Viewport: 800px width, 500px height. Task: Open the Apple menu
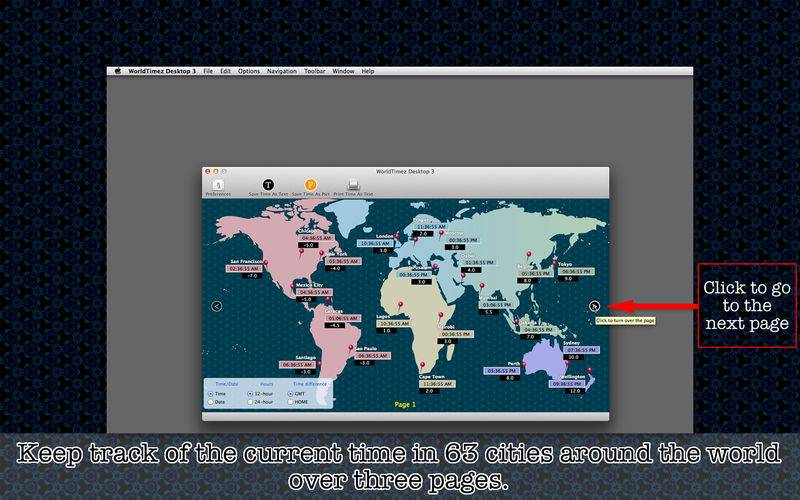point(118,71)
